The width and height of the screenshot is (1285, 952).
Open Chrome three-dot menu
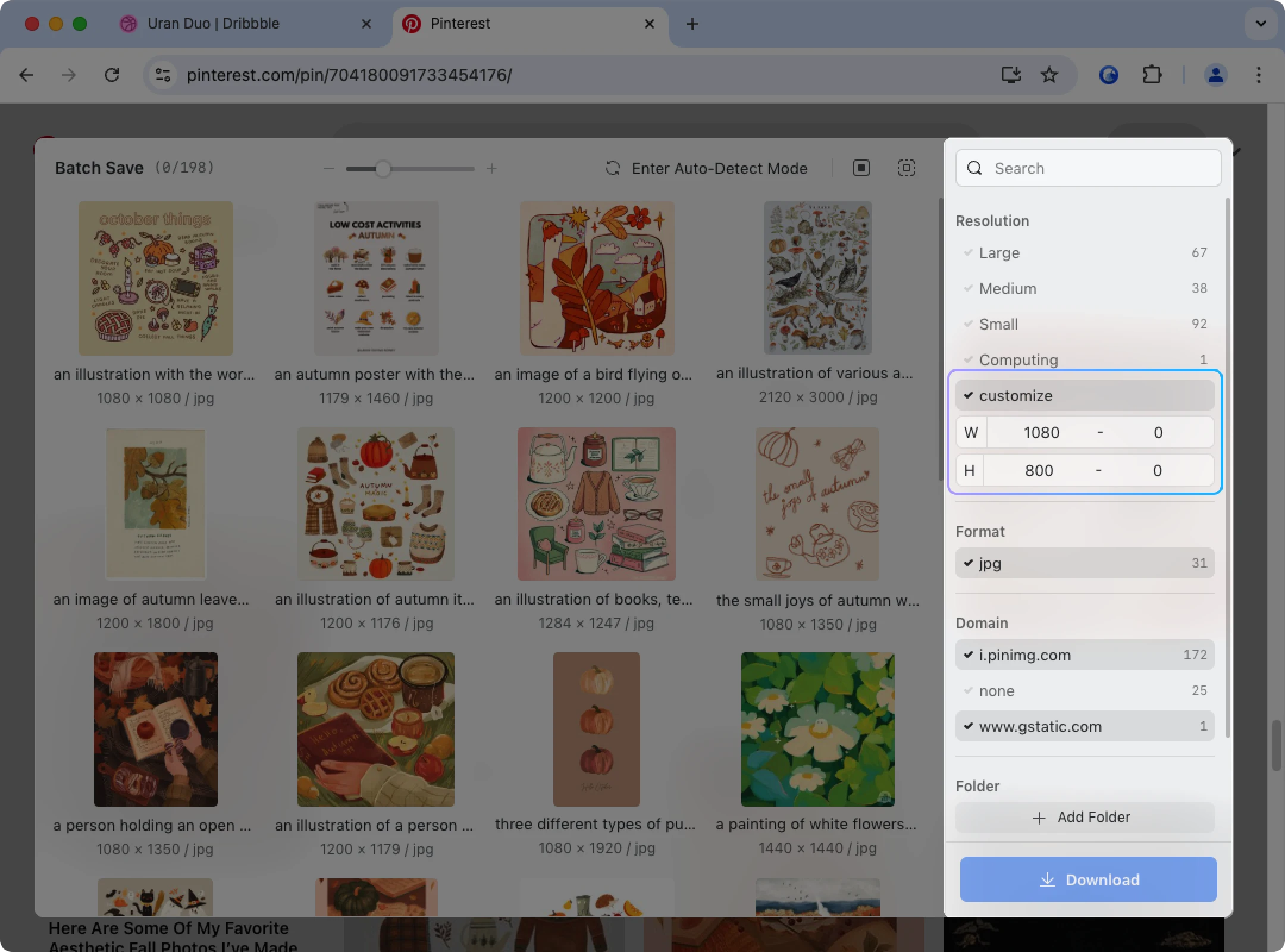click(1259, 75)
